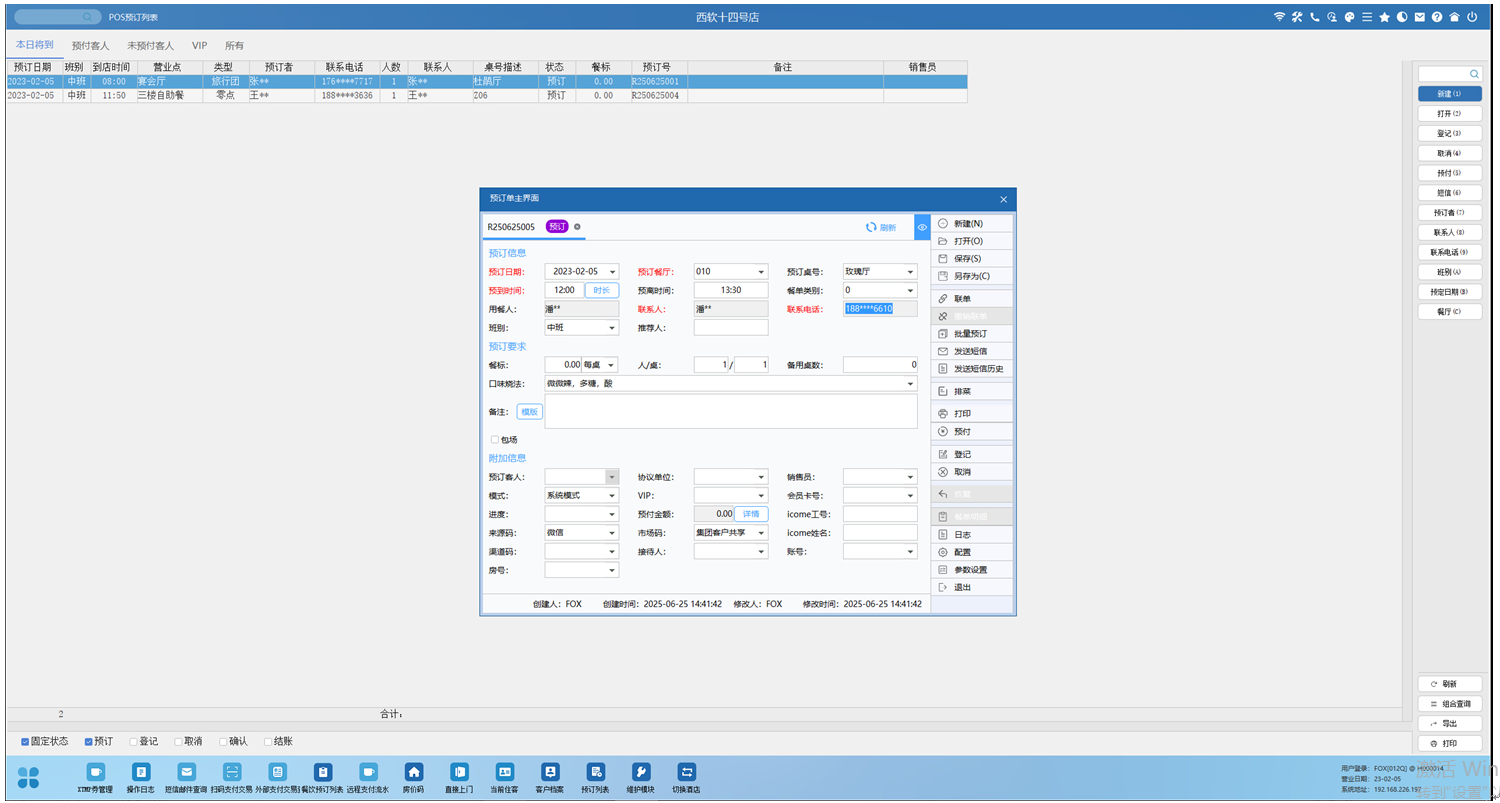Click the 导出 button in the right panel
This screenshot has width=1500, height=803.
click(1450, 723)
